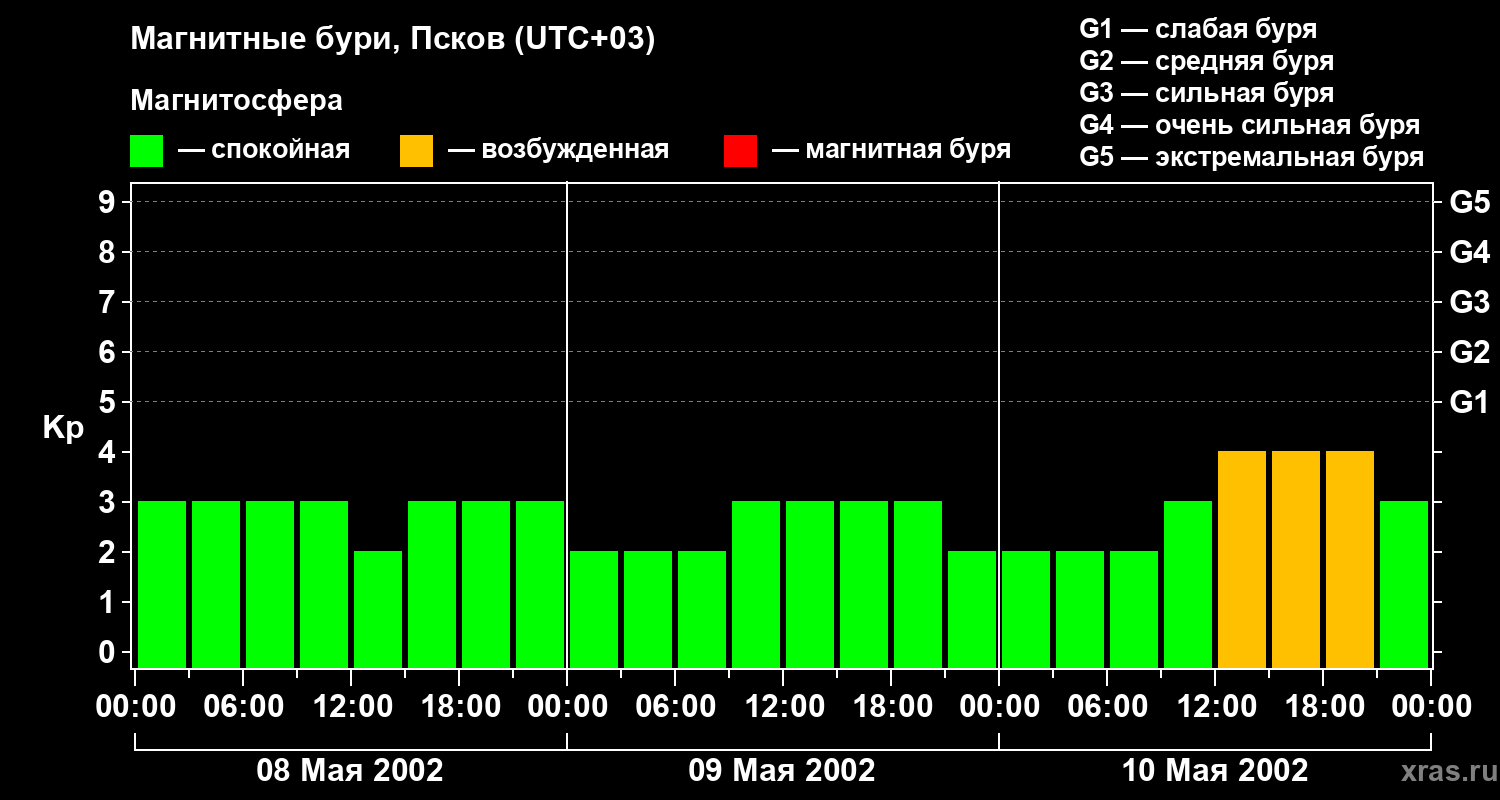This screenshot has width=1500, height=800.
Task: Click the green bar at 21:00–00:00 on 09 May
Action: click(x=972, y=609)
